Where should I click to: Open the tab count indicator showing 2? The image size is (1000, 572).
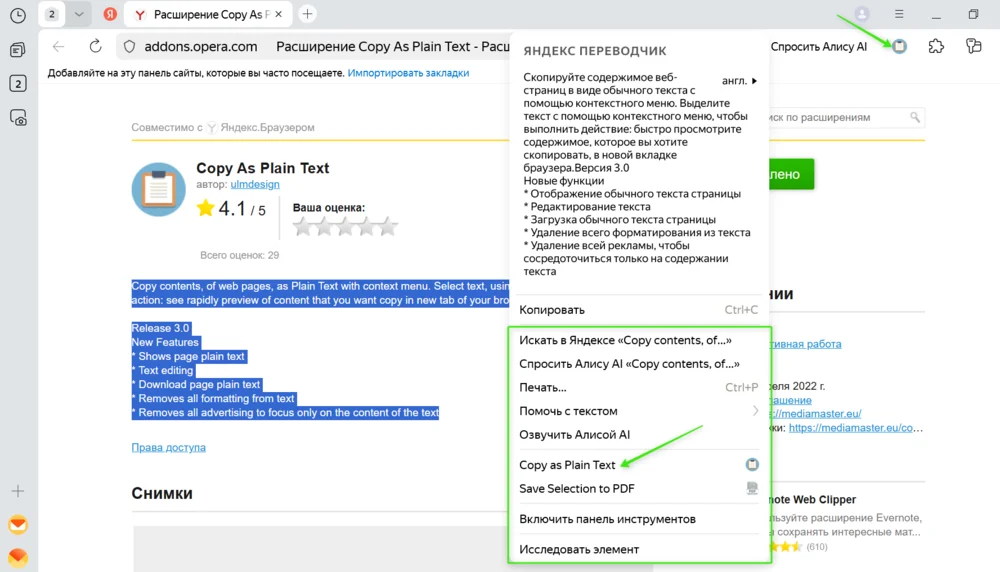click(x=52, y=14)
